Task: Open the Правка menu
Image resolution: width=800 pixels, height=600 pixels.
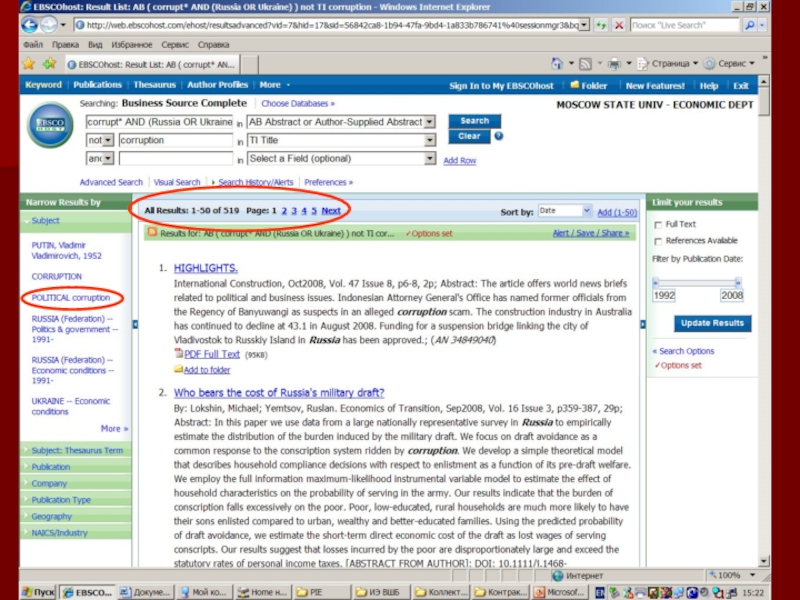Action: (65, 45)
